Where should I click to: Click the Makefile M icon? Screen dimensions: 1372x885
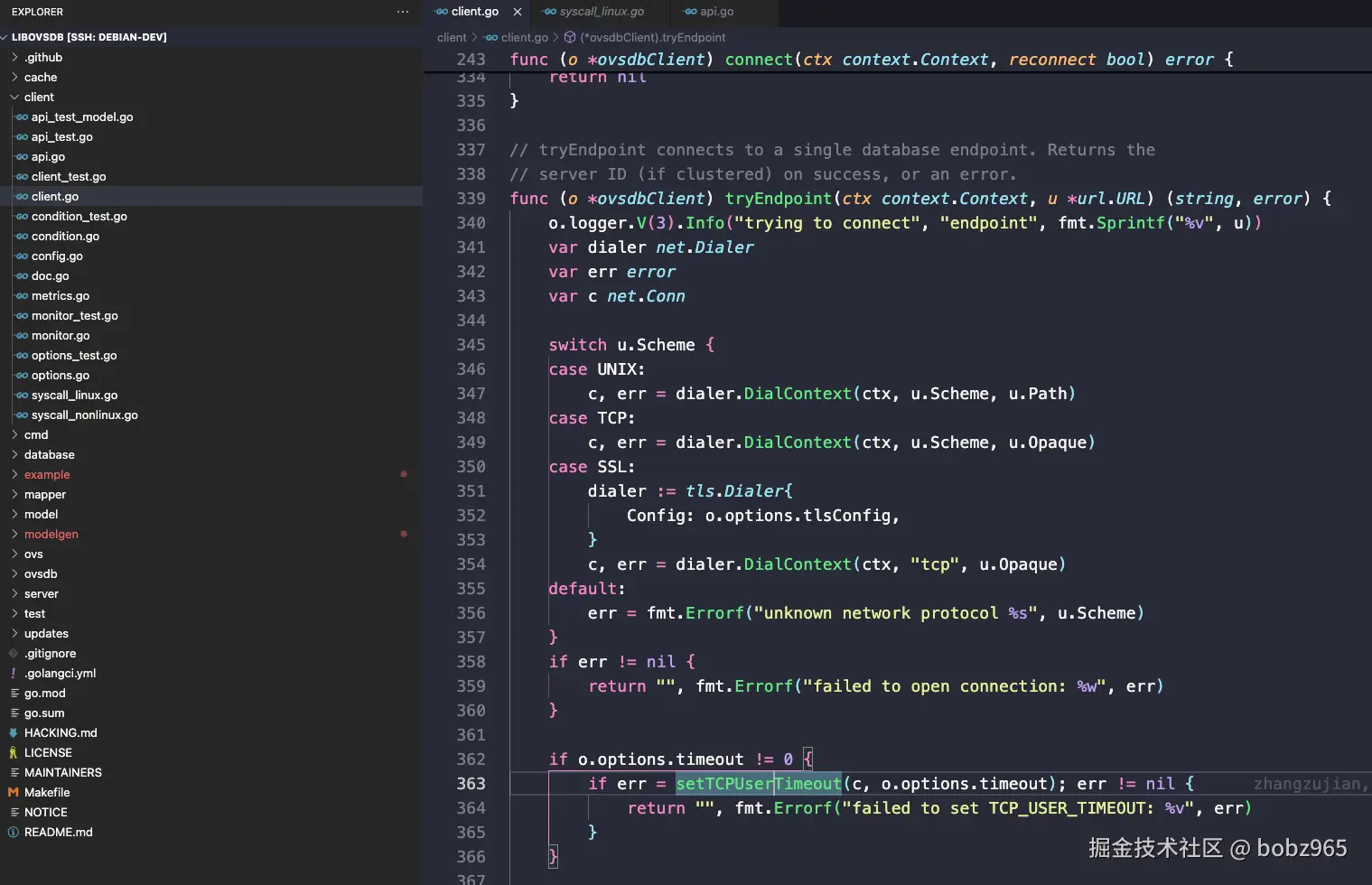14,792
